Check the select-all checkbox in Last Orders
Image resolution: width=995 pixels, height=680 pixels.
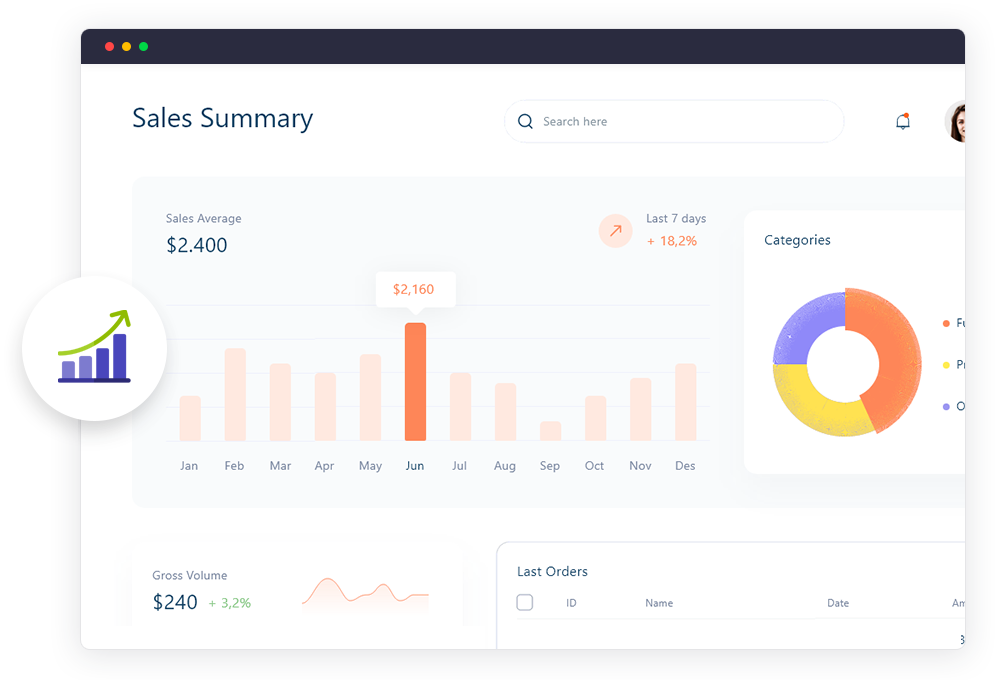point(525,602)
